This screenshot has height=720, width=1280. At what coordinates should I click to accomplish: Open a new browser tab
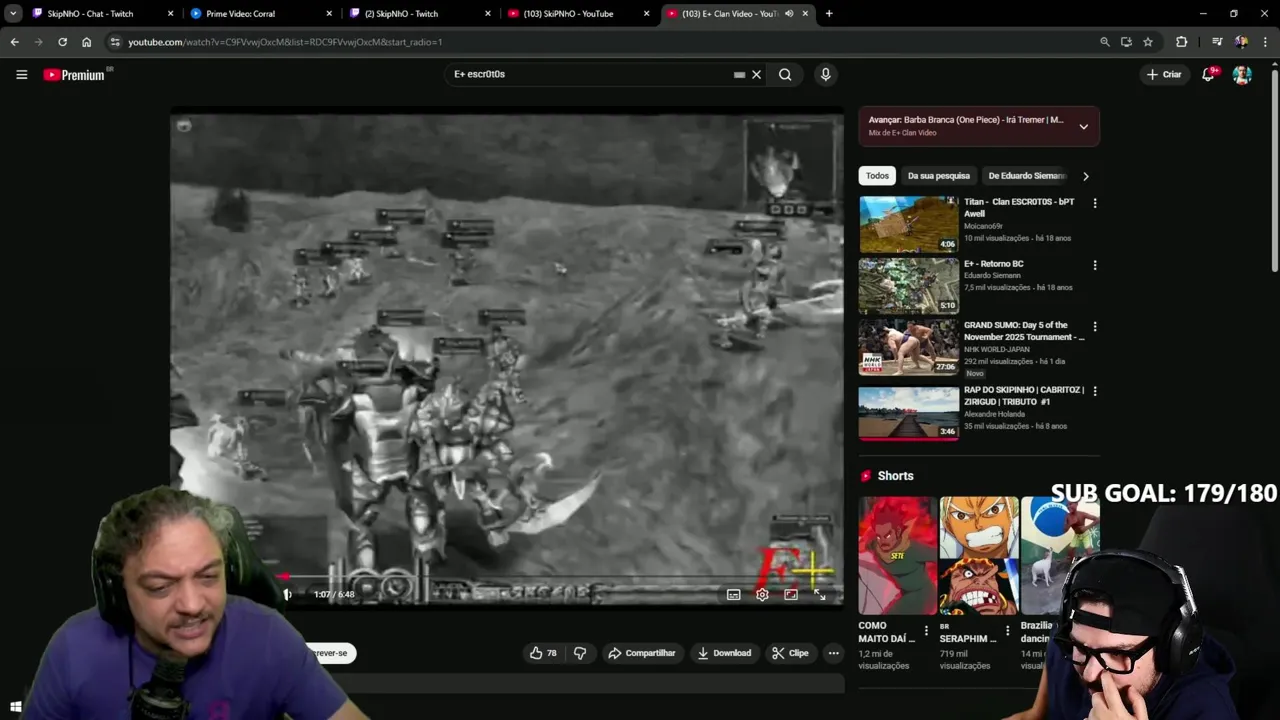829,14
